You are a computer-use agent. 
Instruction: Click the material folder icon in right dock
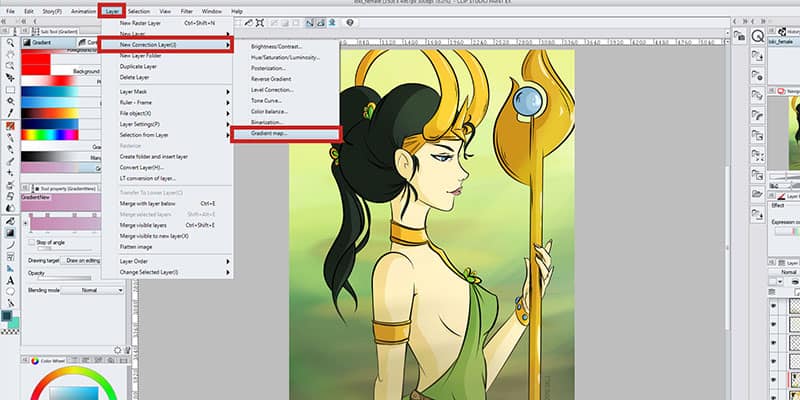pos(739,35)
